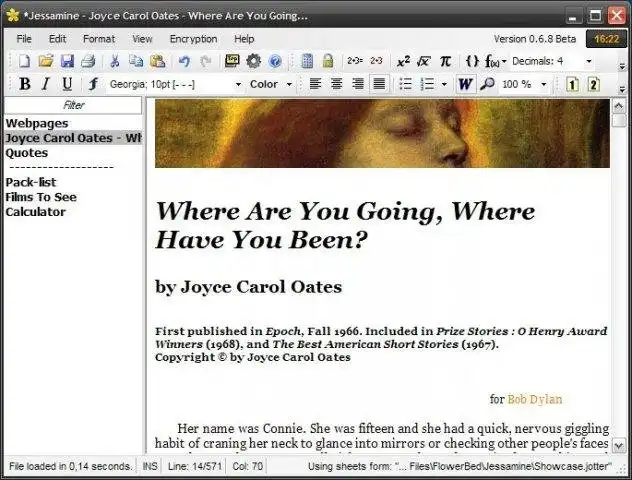Image resolution: width=632 pixels, height=480 pixels.
Task: Toggle bold formatting
Action: 25,84
